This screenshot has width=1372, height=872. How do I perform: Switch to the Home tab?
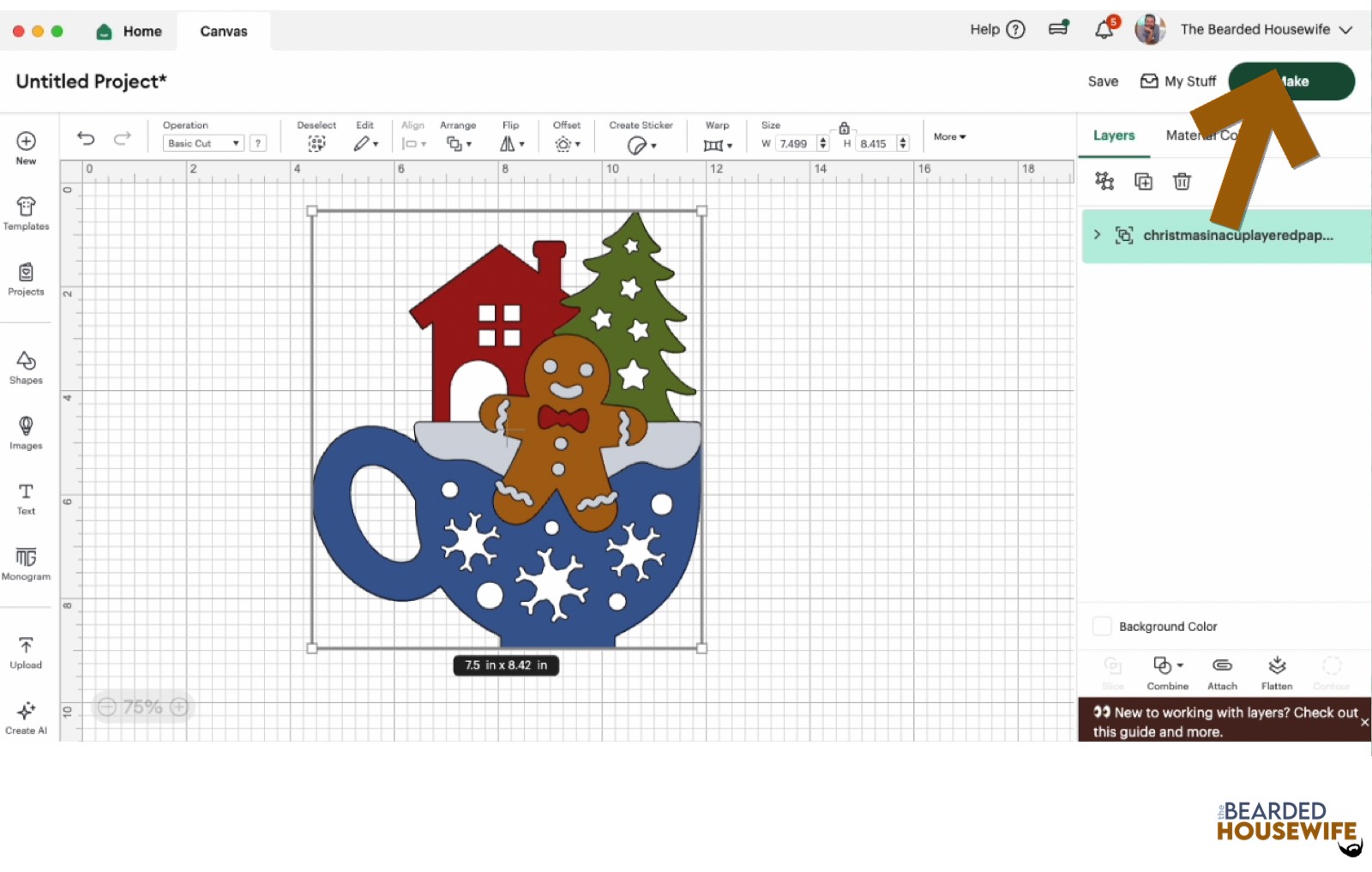[129, 31]
